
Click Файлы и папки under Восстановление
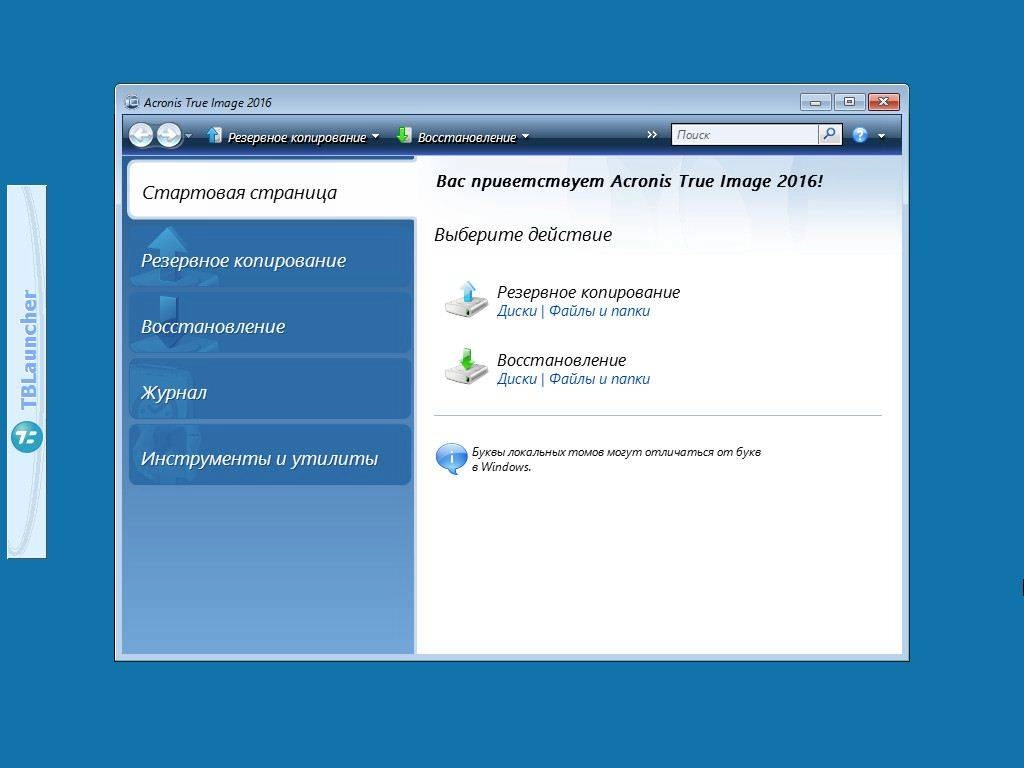point(599,379)
